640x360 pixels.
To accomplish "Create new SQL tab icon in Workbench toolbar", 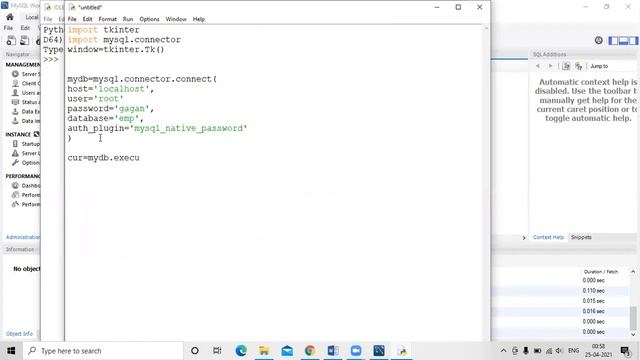I will (11, 40).
